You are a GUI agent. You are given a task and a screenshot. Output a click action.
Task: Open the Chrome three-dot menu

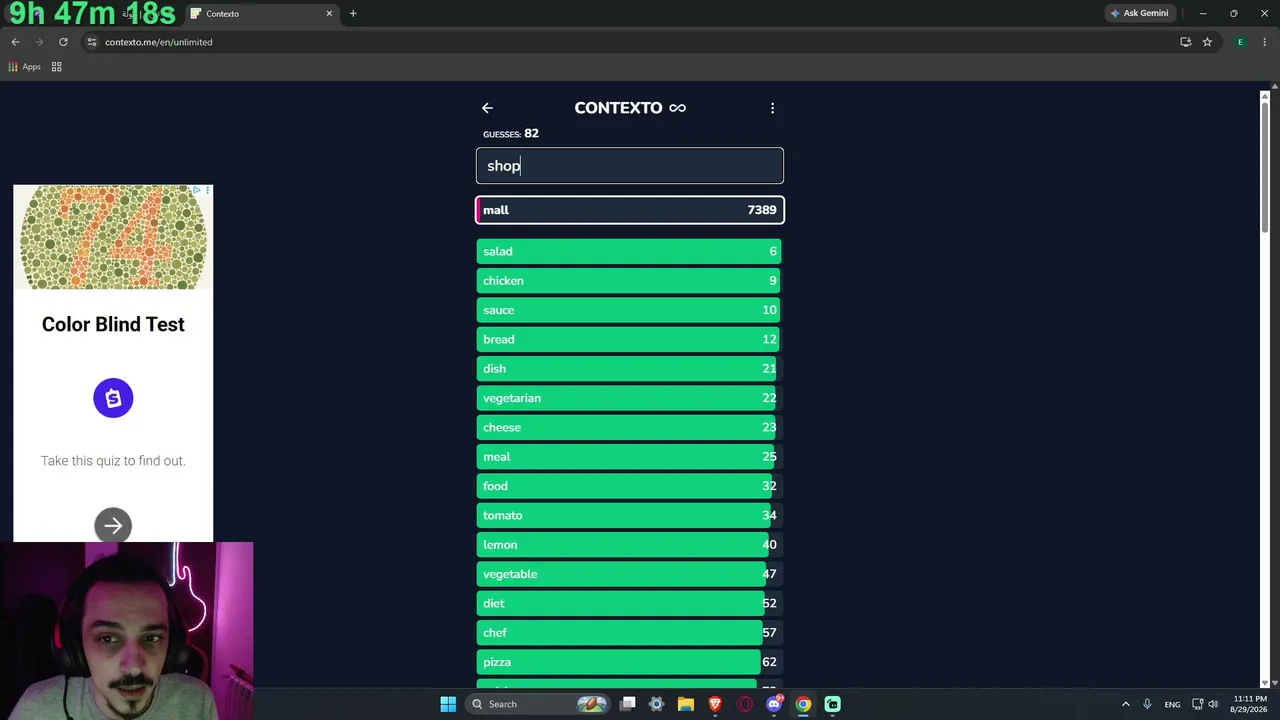(1265, 42)
